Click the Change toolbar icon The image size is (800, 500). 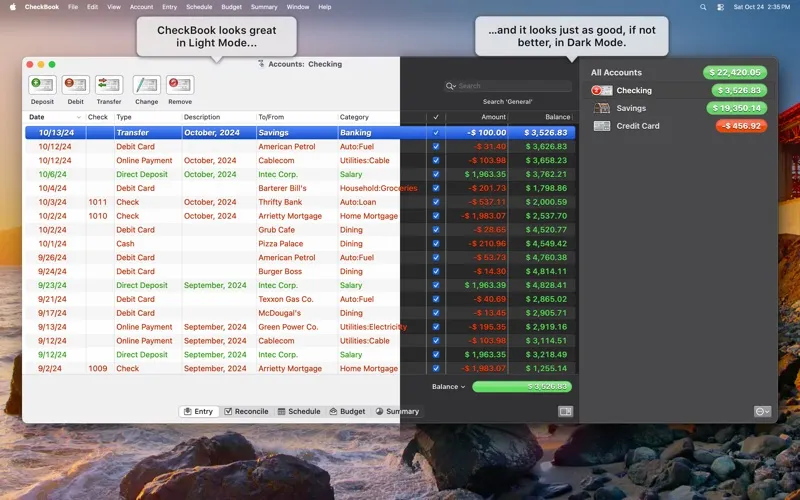click(x=146, y=85)
